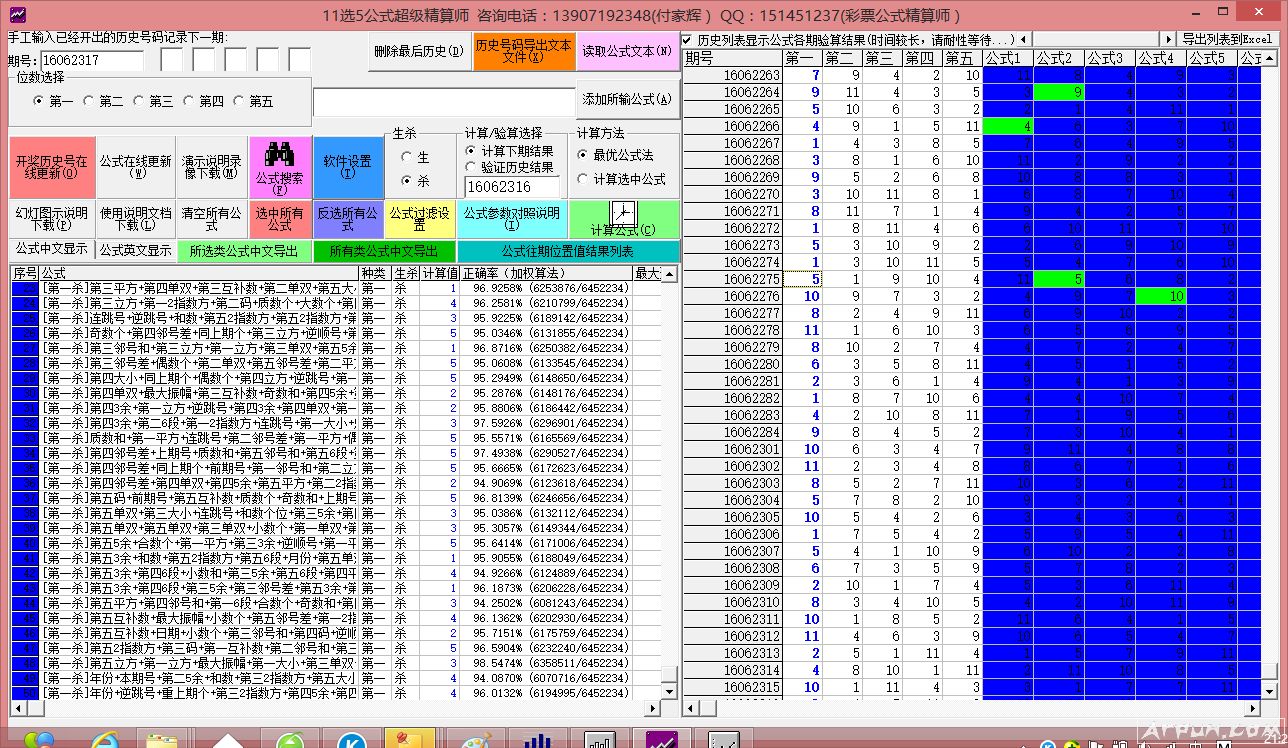Click the clock 计算公式 button

[624, 219]
